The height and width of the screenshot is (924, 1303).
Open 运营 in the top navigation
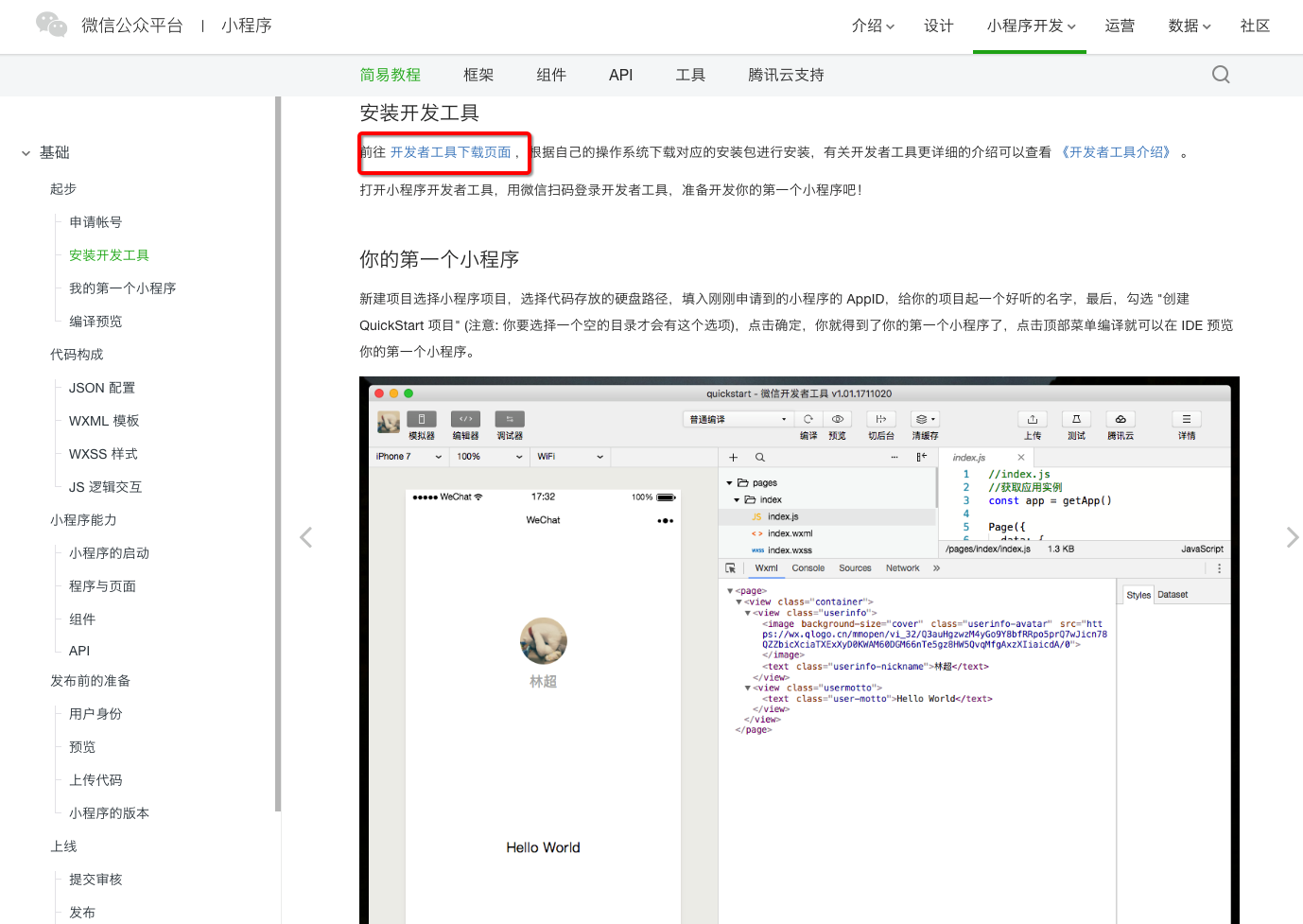click(x=1121, y=26)
